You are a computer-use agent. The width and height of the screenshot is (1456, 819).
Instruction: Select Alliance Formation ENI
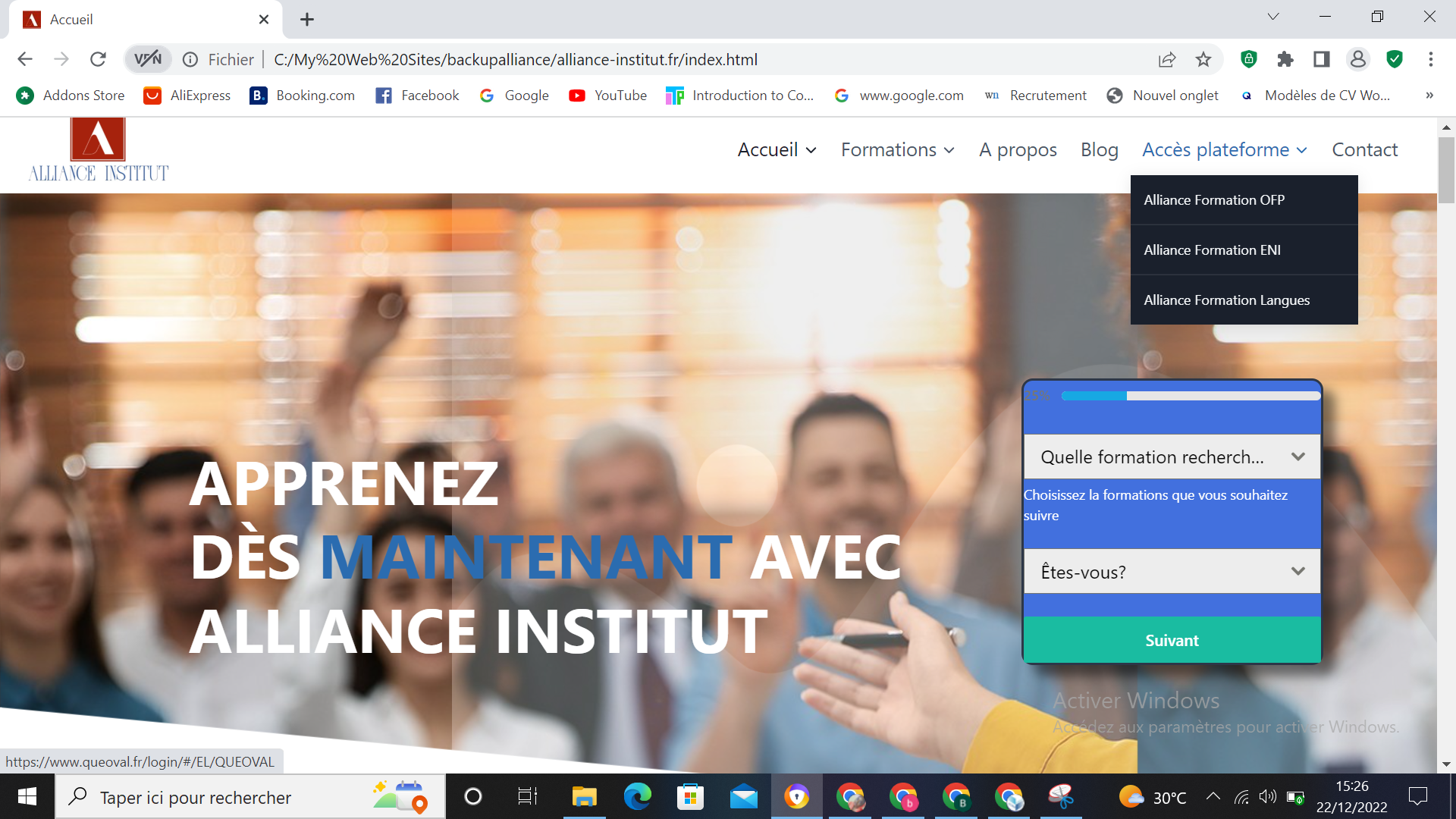pyautogui.click(x=1244, y=250)
